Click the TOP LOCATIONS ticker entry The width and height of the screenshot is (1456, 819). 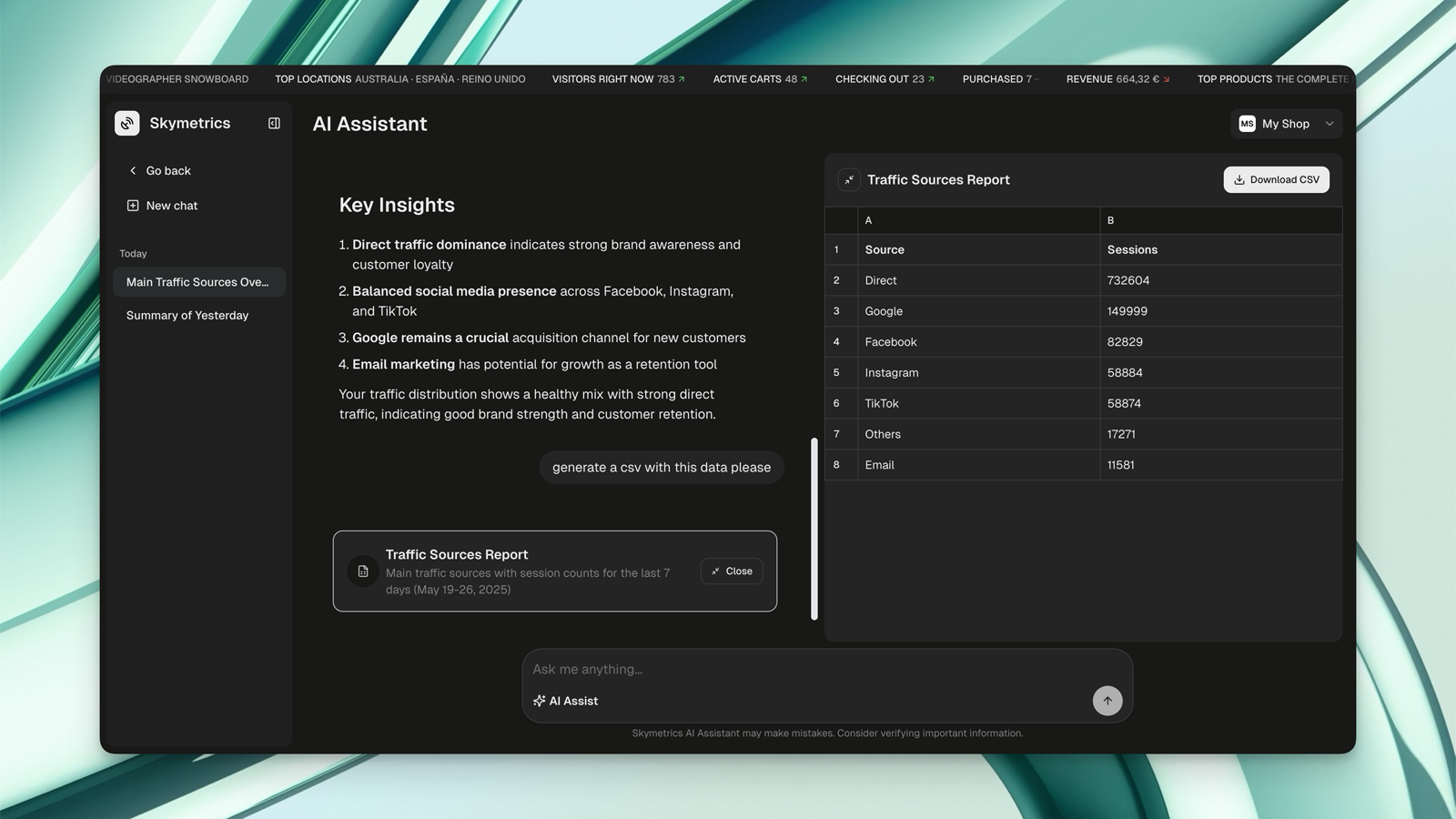point(400,79)
